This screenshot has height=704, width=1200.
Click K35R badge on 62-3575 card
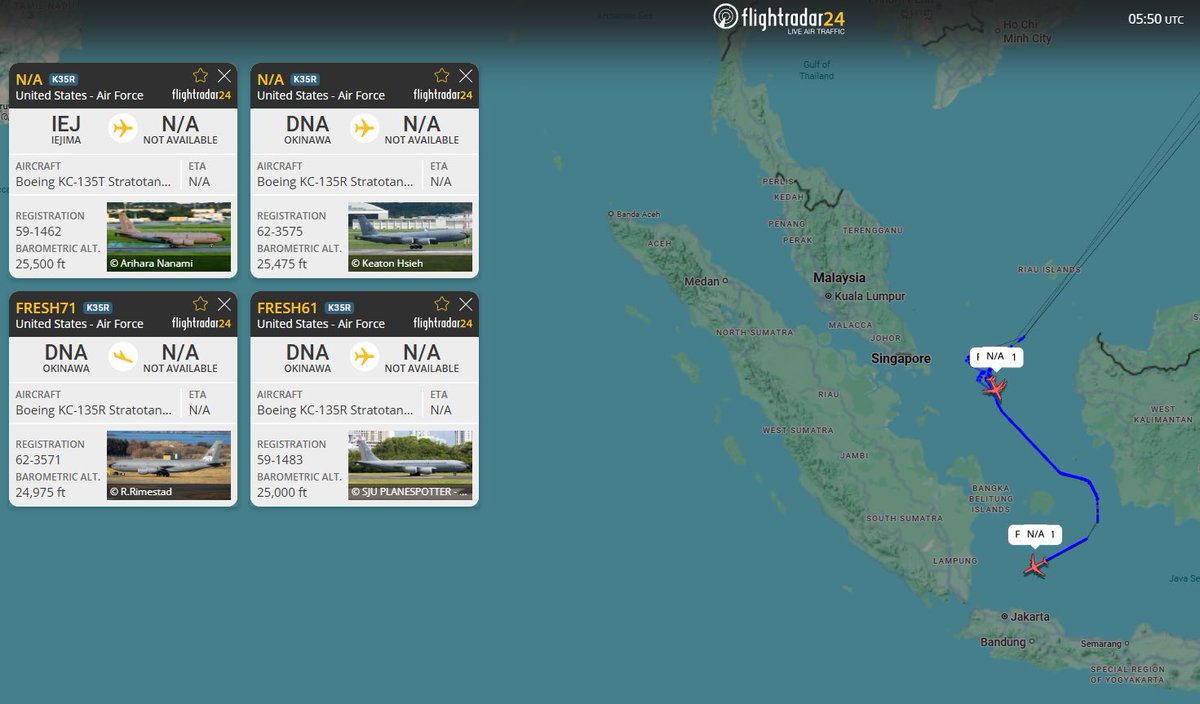click(x=304, y=79)
